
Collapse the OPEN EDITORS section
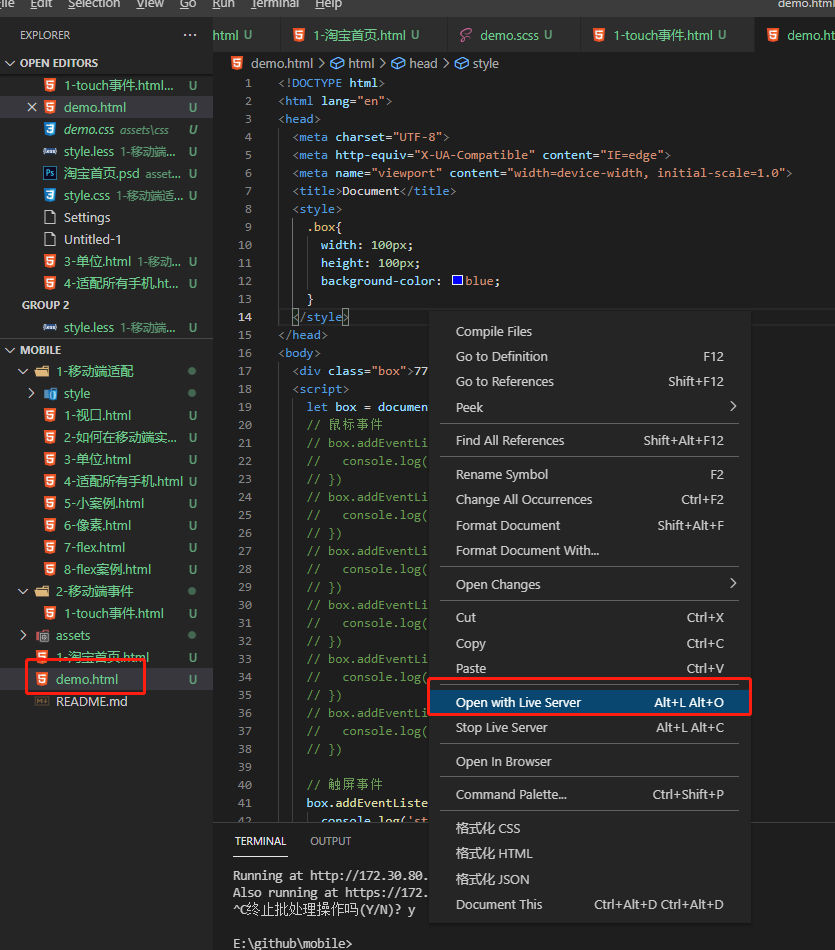11,63
